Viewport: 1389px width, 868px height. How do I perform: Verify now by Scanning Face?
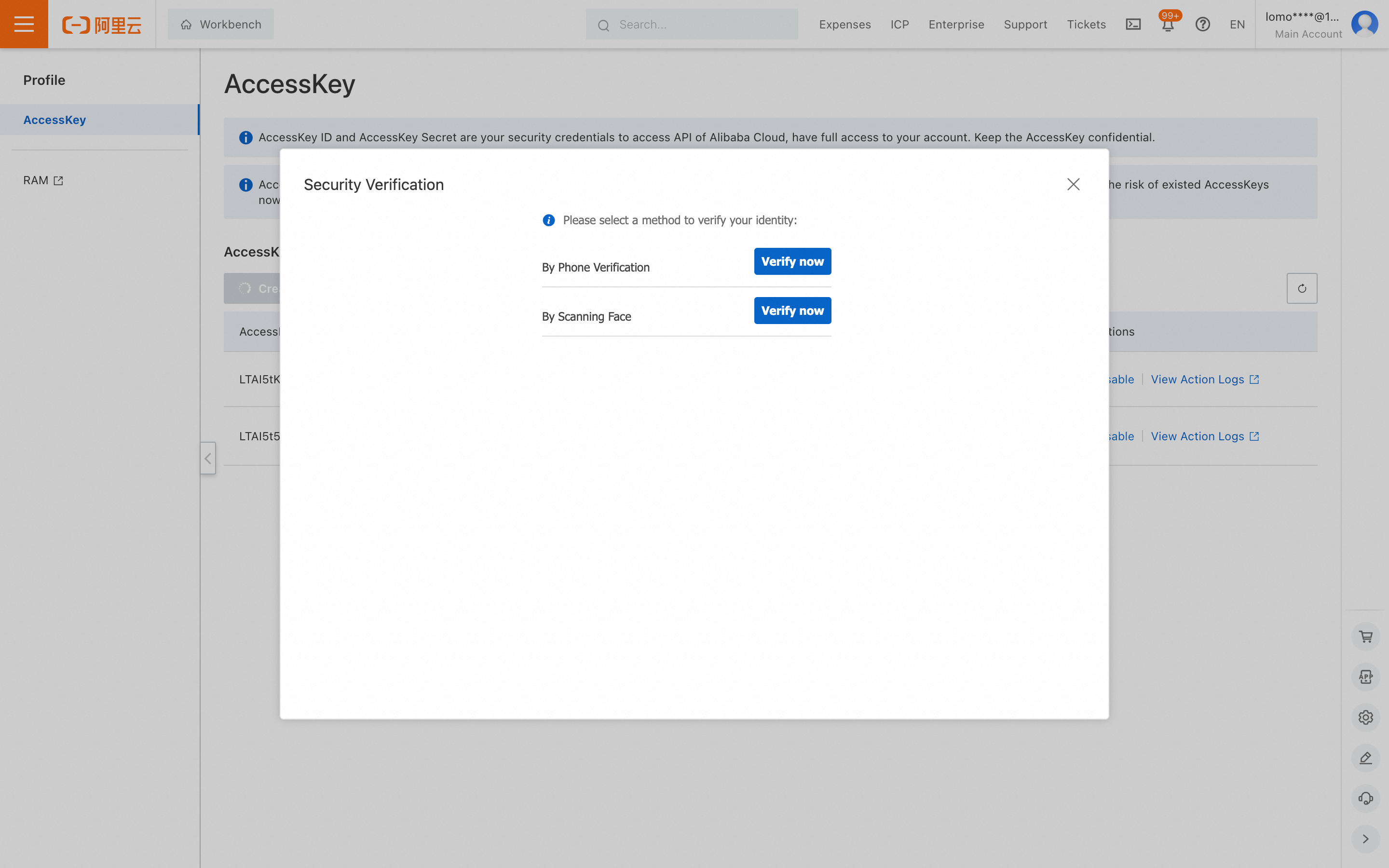coord(792,311)
